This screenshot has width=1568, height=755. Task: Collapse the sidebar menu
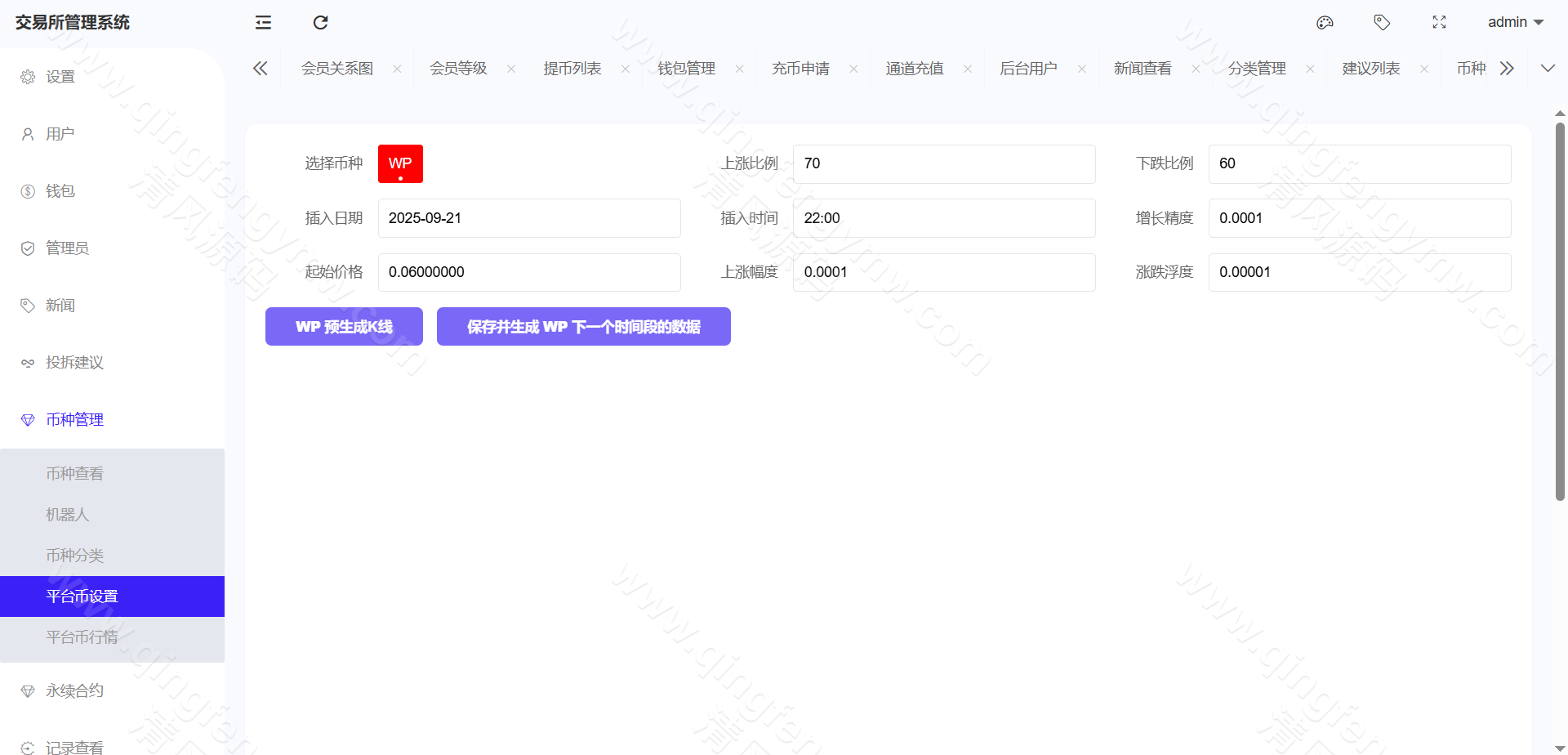click(262, 22)
